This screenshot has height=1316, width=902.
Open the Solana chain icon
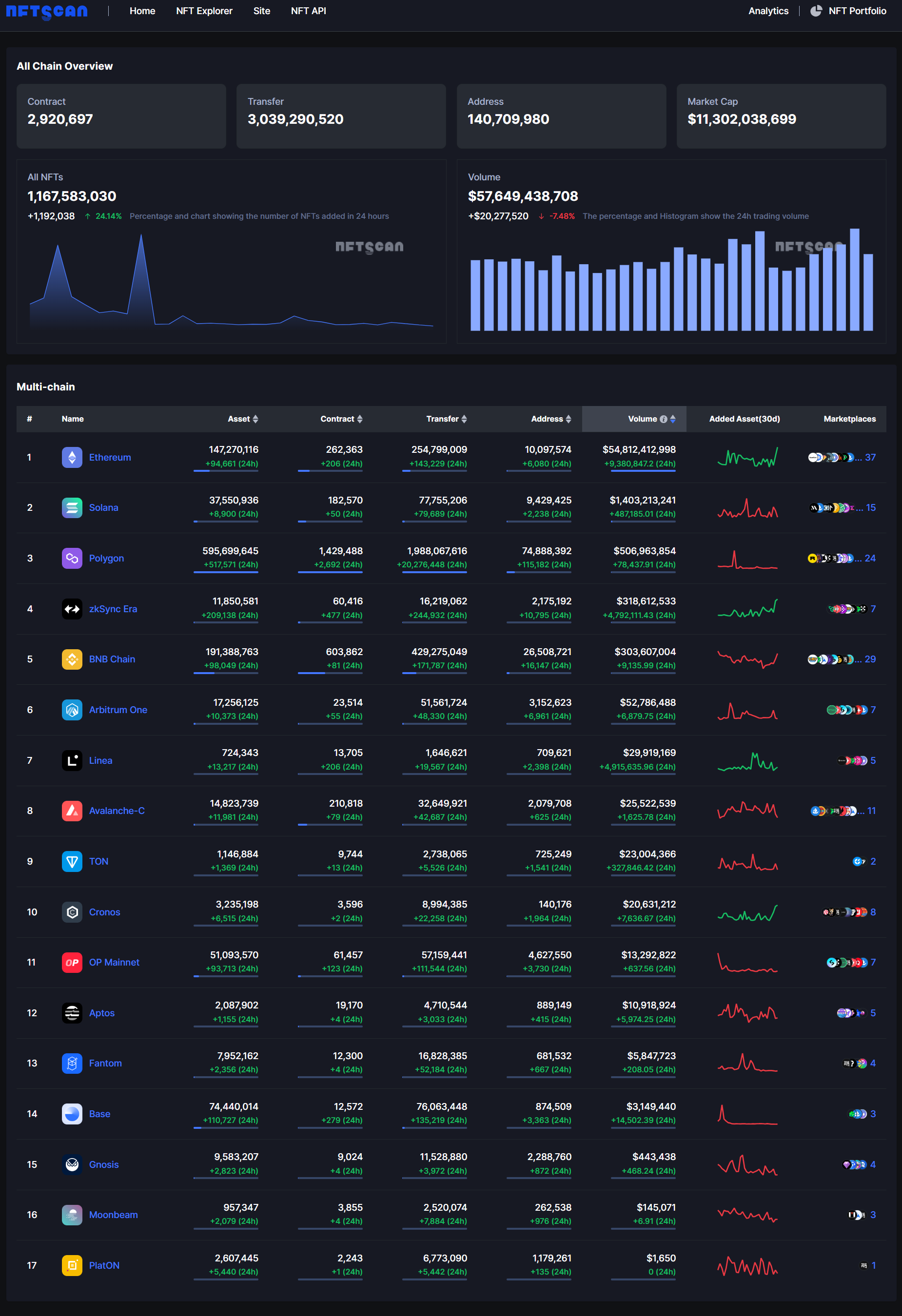72,507
